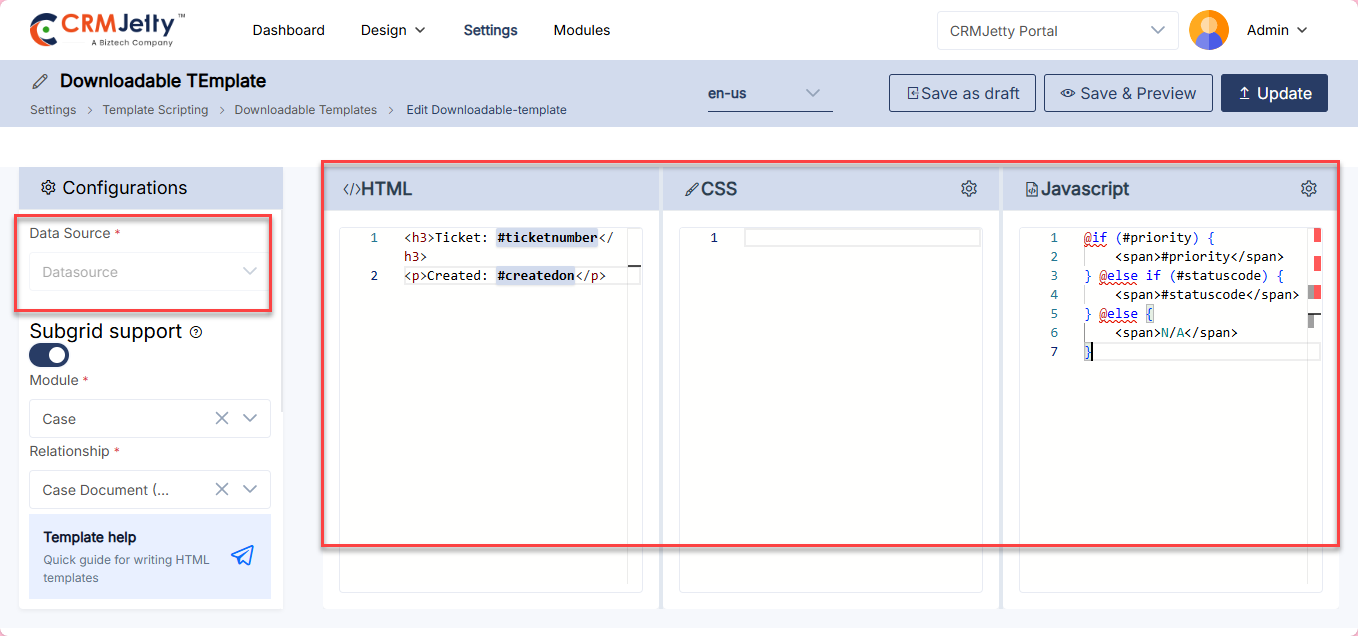Click the Update button

[1274, 93]
